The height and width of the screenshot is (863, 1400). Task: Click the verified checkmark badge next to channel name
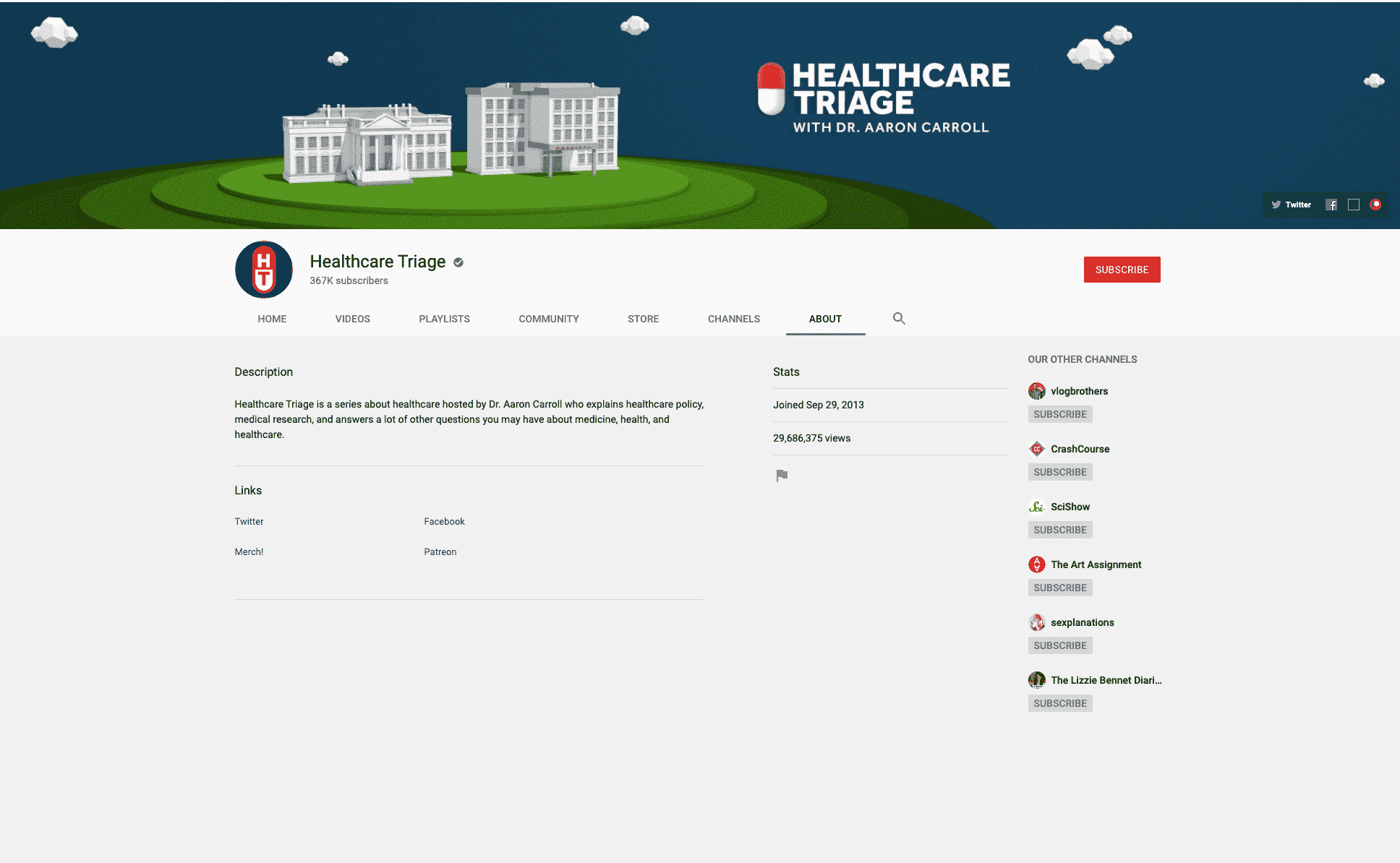point(458,262)
